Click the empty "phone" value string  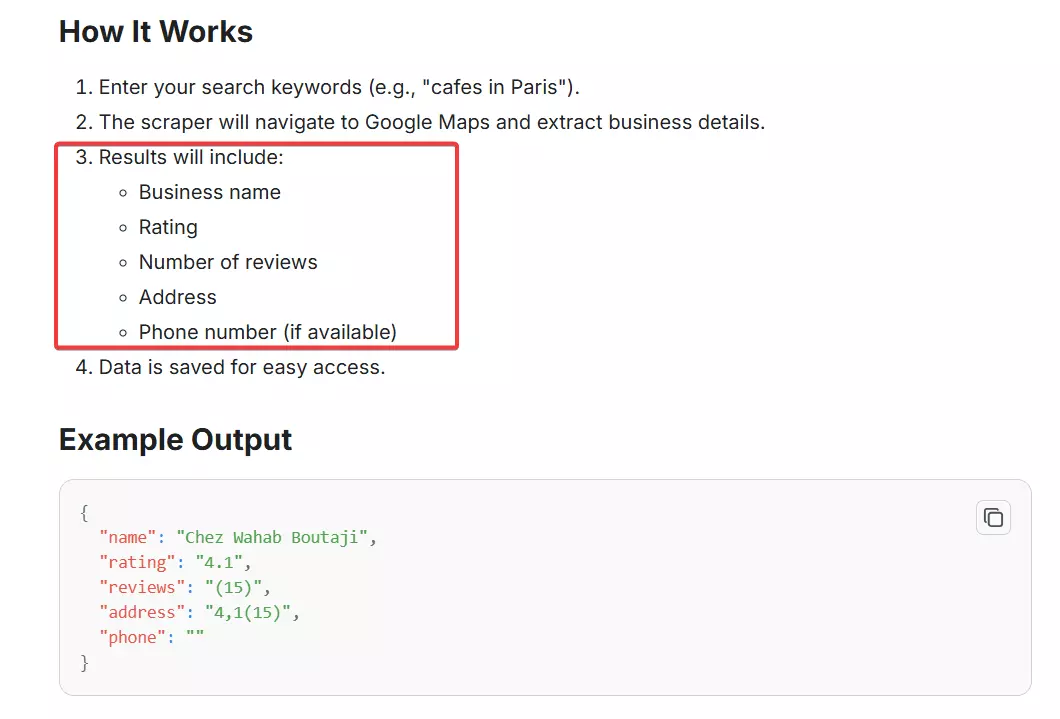pos(197,637)
